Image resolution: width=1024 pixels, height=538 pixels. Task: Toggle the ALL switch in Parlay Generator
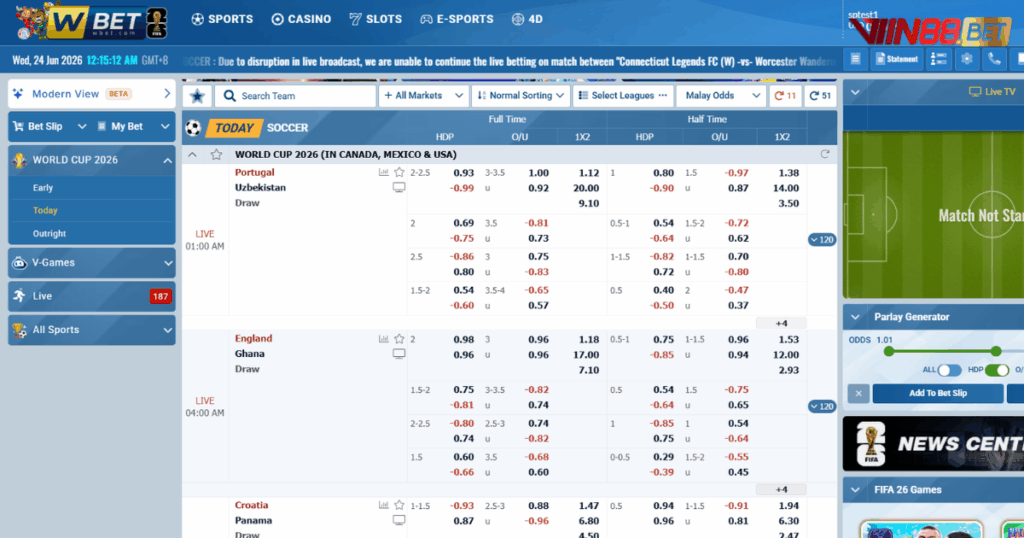click(949, 370)
